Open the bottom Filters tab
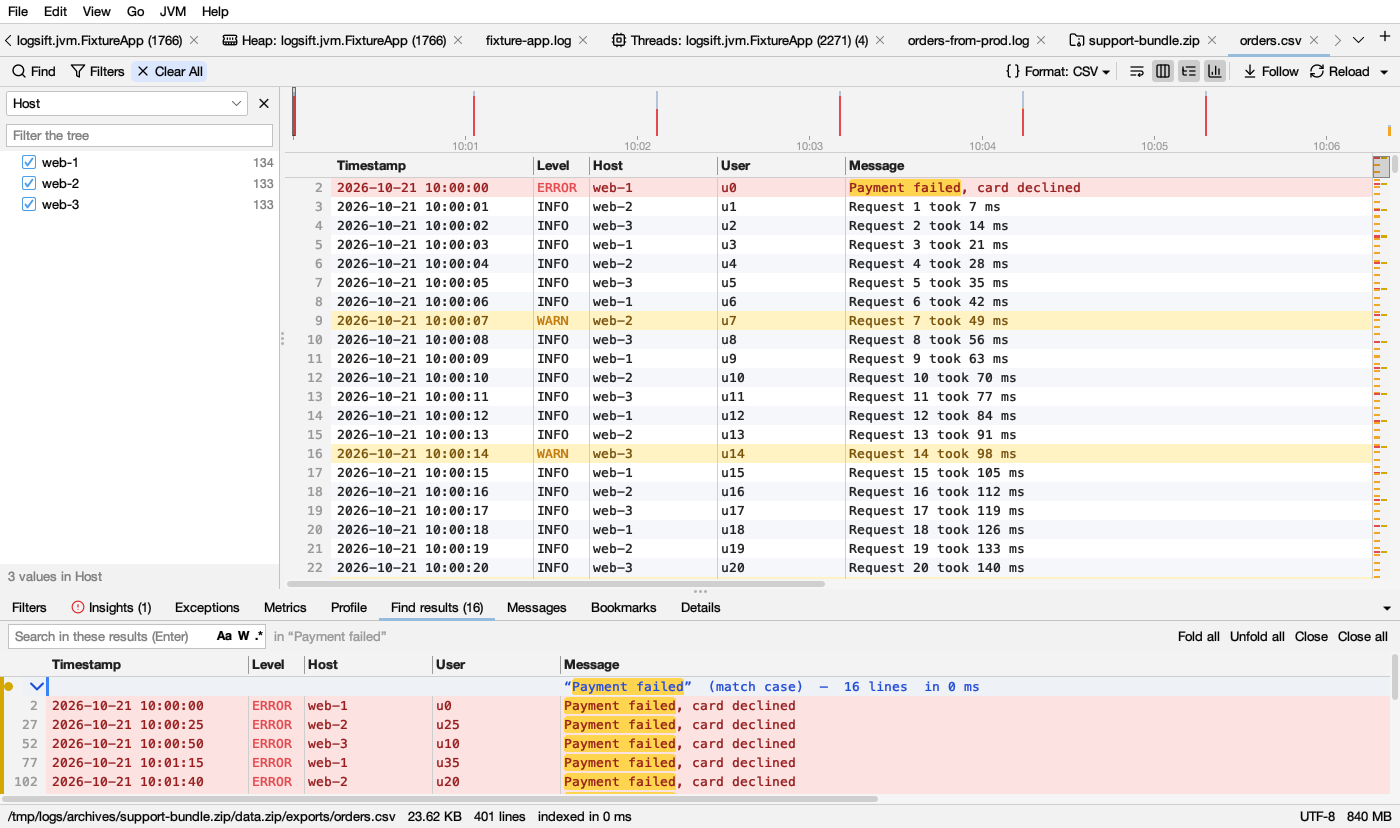The width and height of the screenshot is (1400, 828). pyautogui.click(x=29, y=607)
